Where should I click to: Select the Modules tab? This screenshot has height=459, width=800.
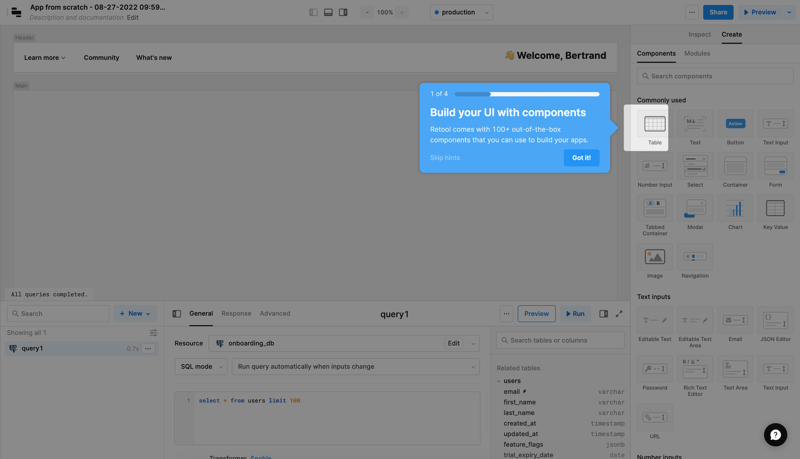[x=697, y=54]
